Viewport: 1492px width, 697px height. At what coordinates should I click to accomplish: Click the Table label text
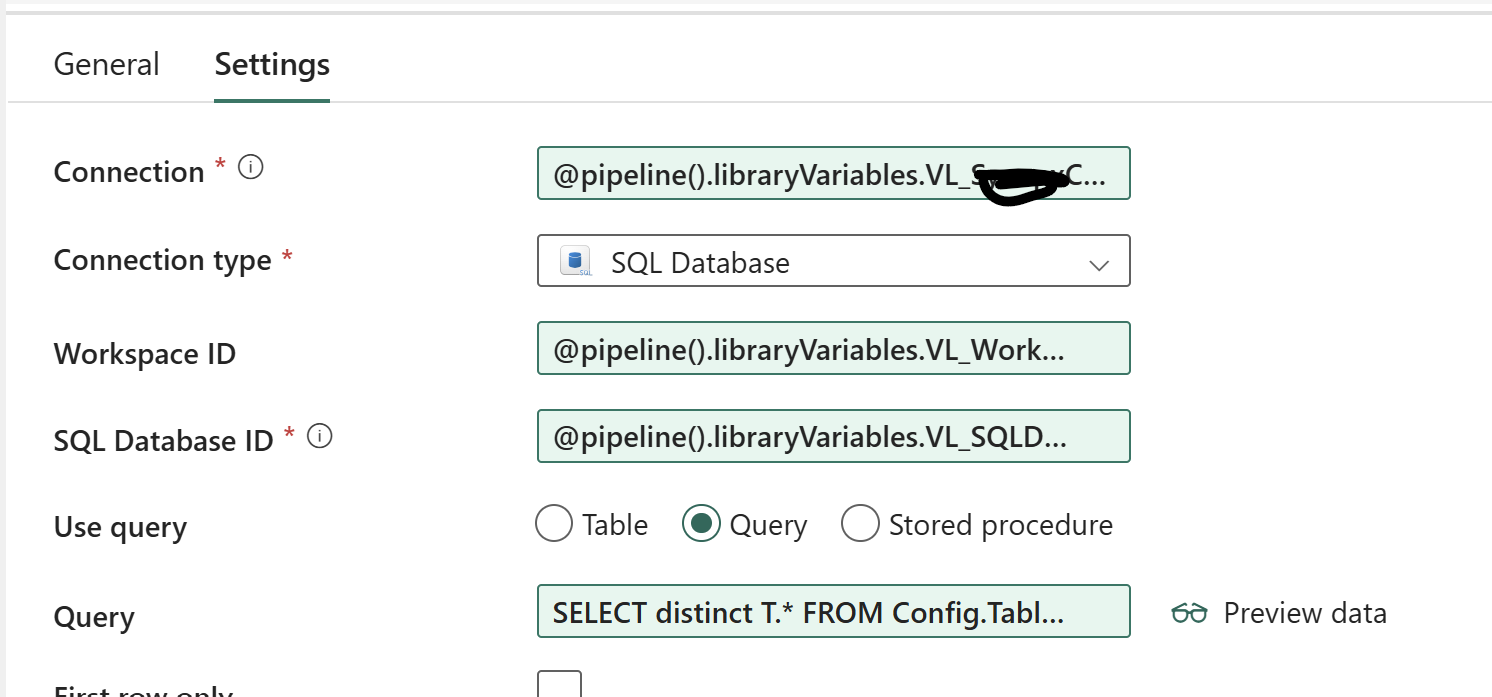[x=615, y=525]
